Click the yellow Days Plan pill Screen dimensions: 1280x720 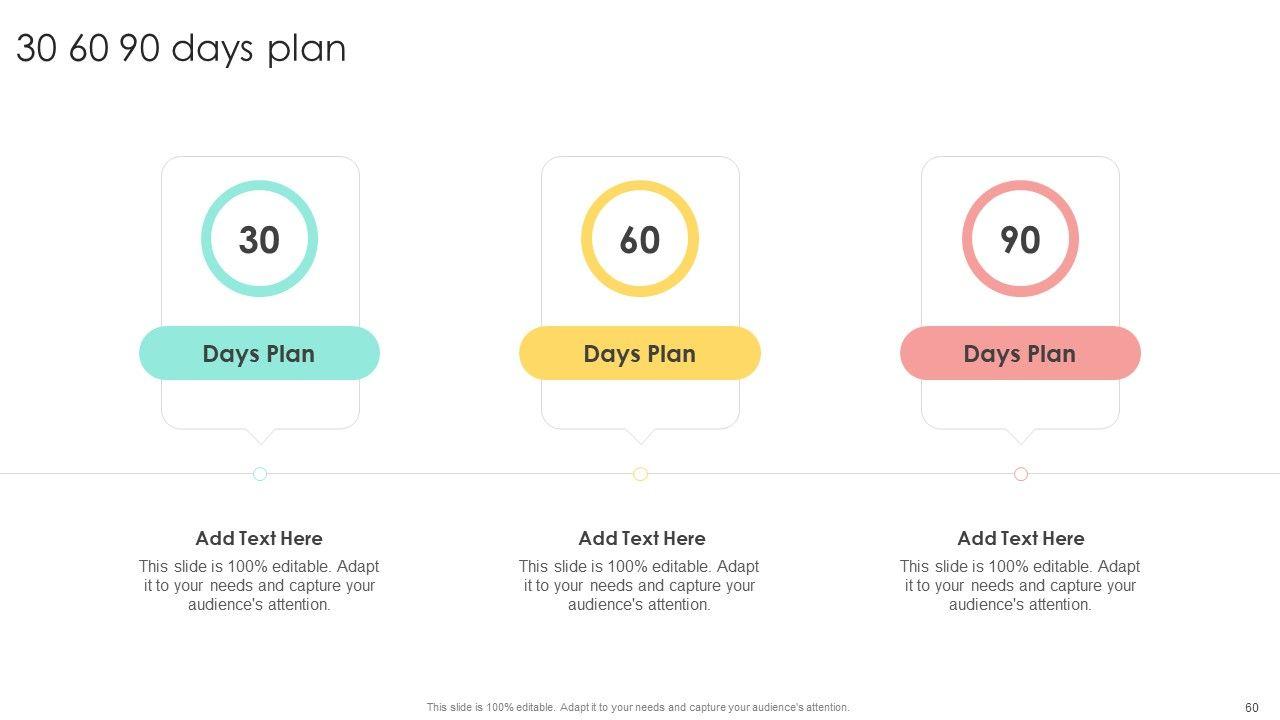tap(640, 353)
